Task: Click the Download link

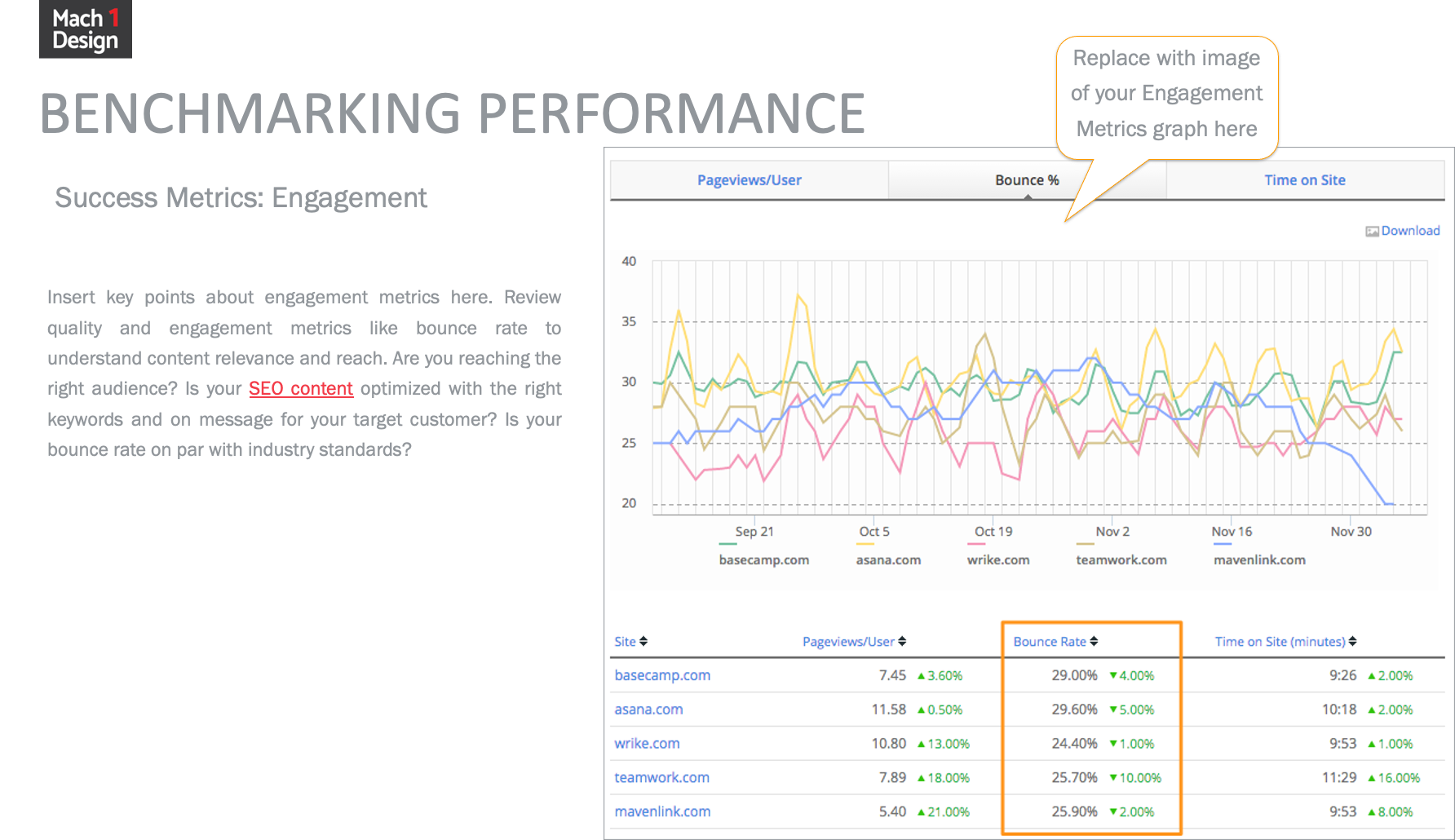Action: (x=1410, y=231)
